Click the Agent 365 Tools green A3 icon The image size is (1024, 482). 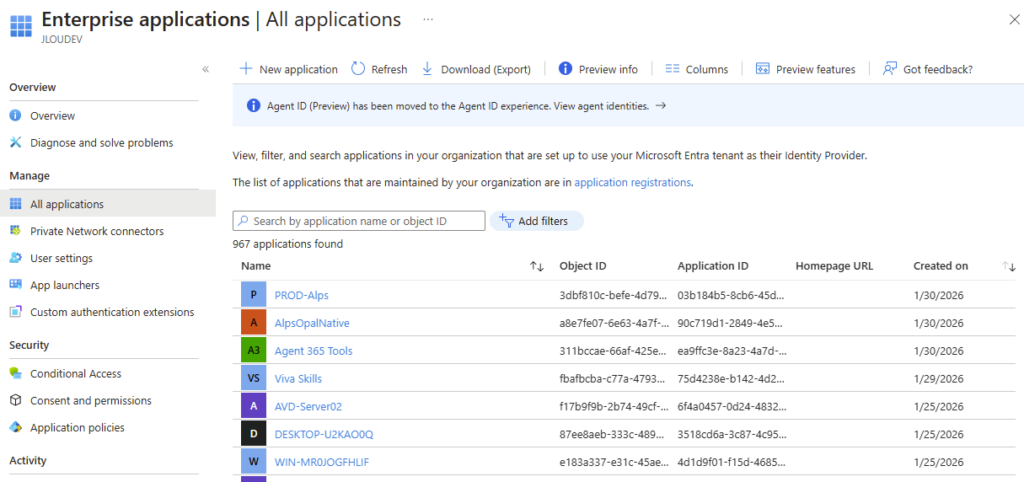coord(254,351)
